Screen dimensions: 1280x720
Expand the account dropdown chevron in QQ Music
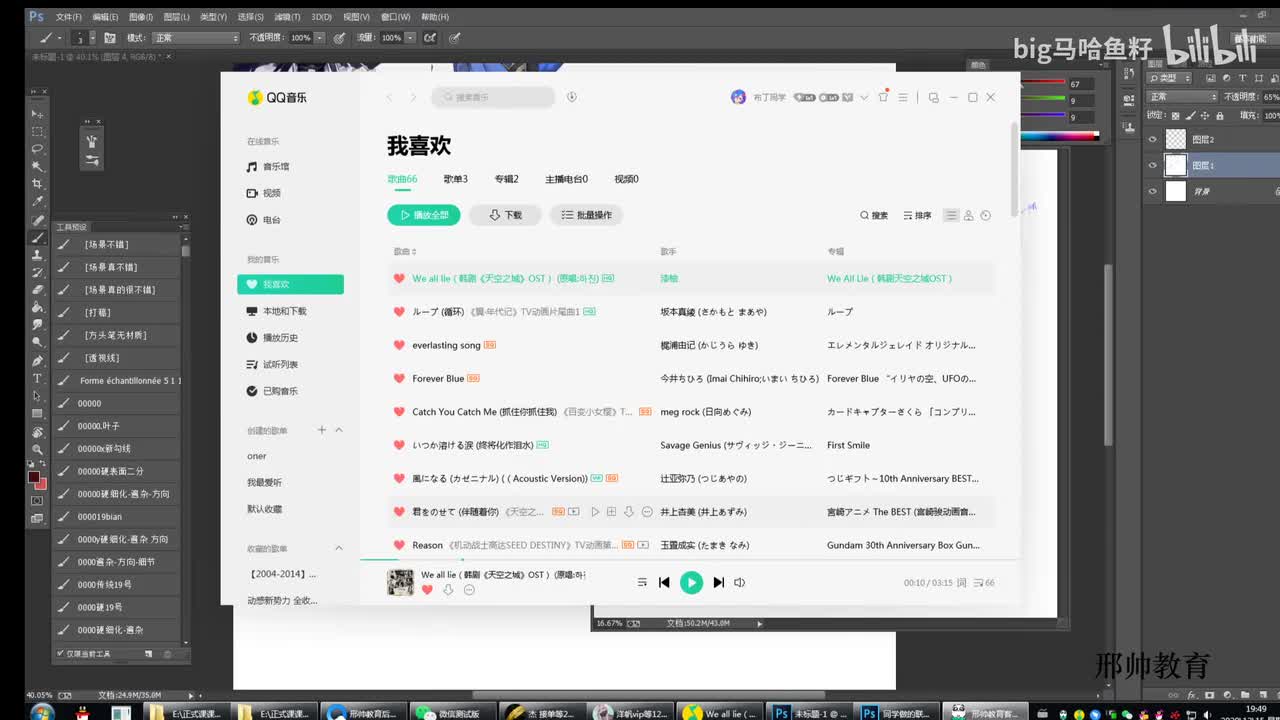point(863,97)
